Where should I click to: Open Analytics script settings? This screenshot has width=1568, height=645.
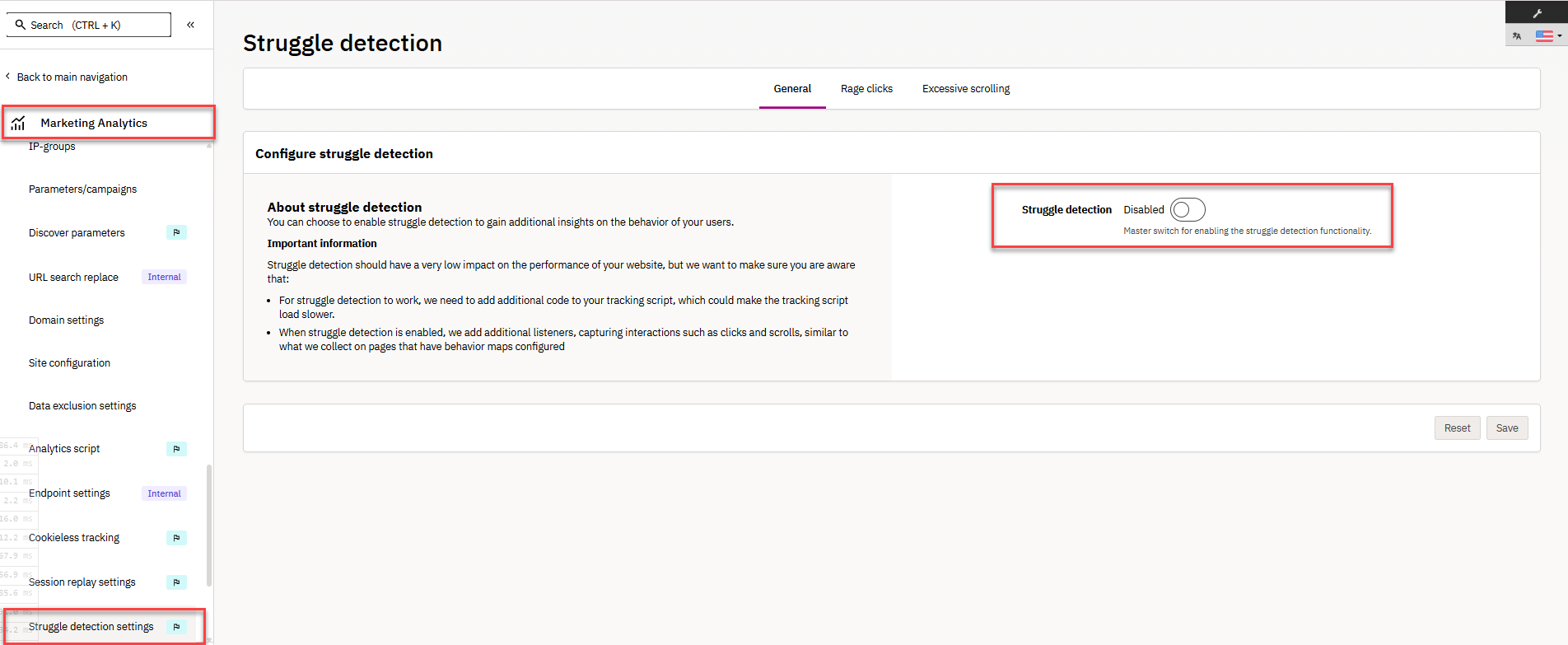coord(64,449)
